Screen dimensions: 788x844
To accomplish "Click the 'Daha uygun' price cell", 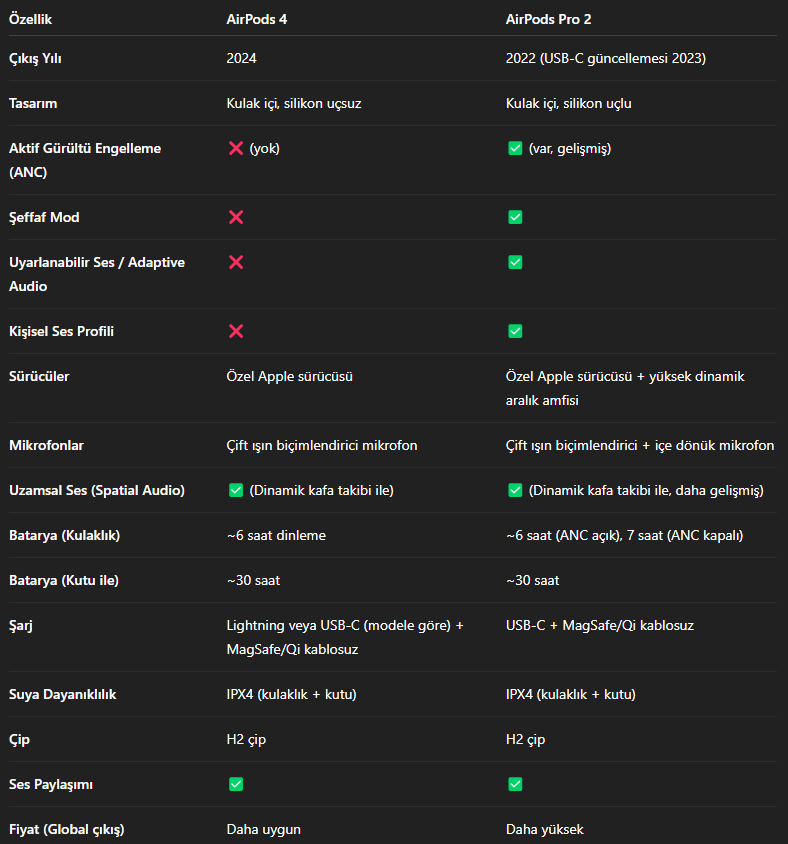I will (x=263, y=830).
